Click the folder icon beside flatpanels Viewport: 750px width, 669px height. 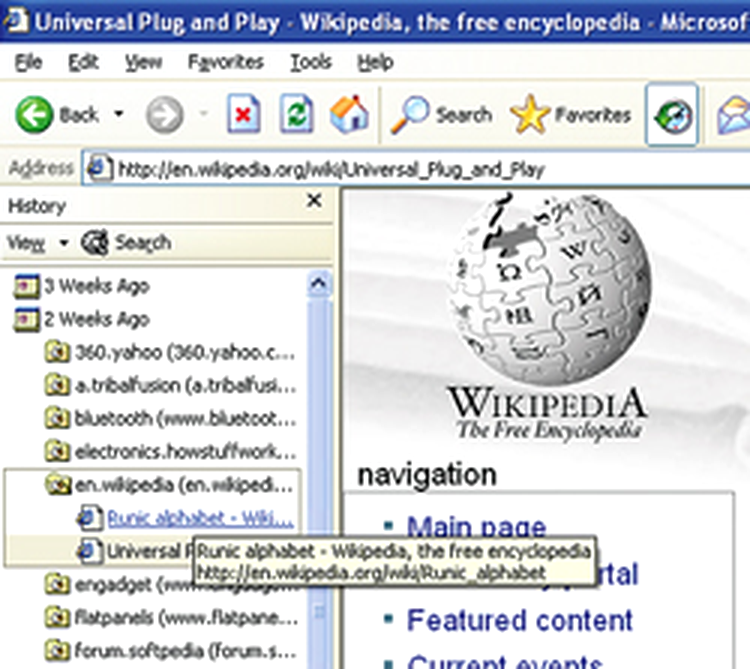tap(57, 618)
